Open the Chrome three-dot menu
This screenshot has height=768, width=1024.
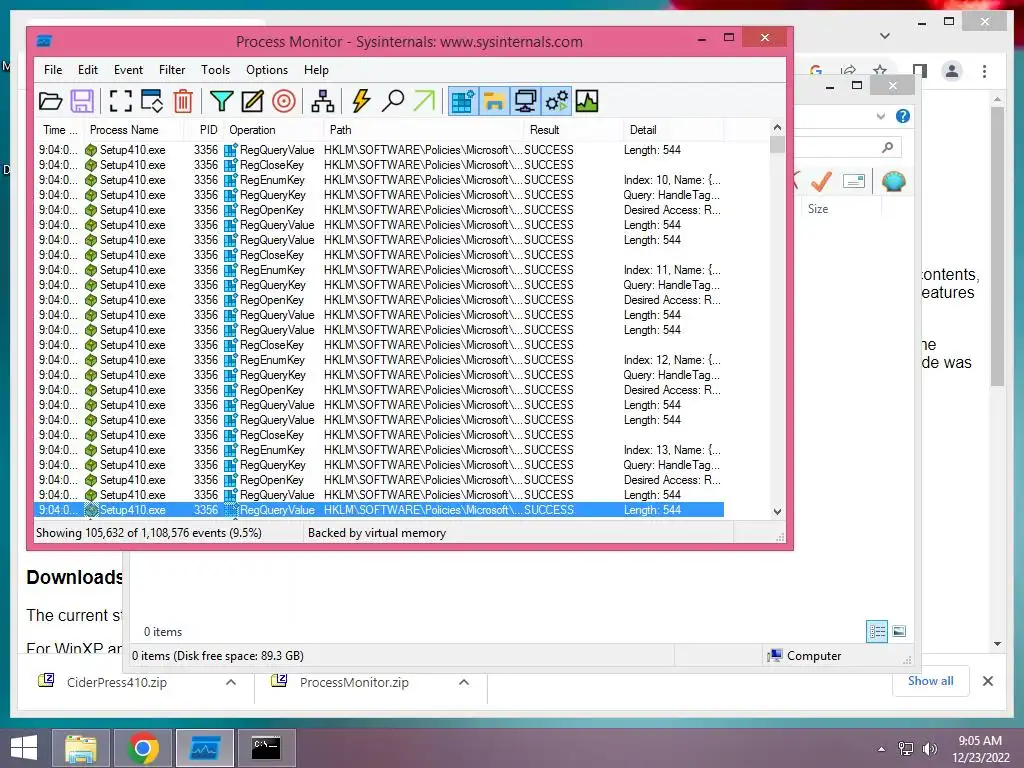[x=984, y=71]
